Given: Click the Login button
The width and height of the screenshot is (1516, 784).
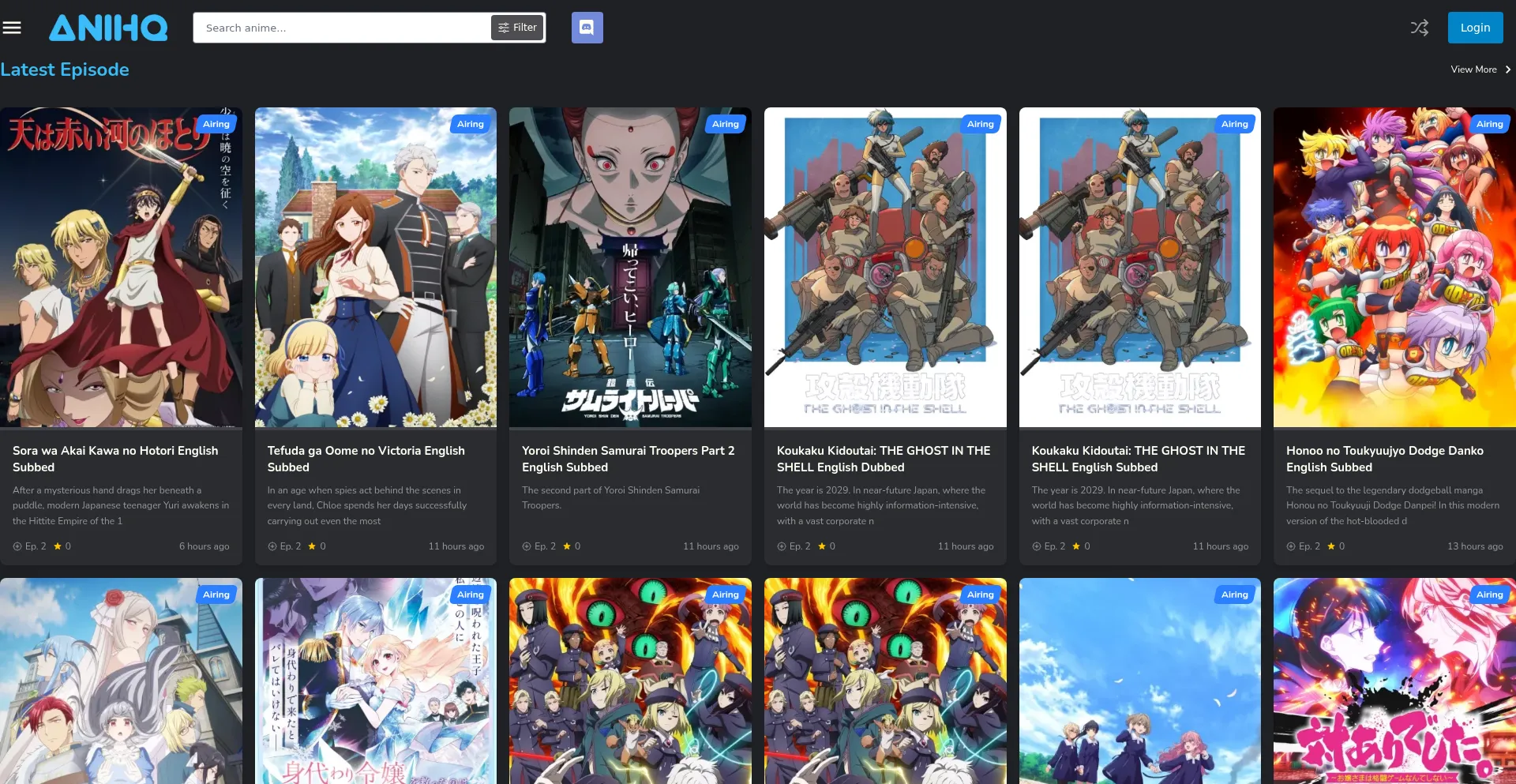Looking at the screenshot, I should pos(1475,28).
